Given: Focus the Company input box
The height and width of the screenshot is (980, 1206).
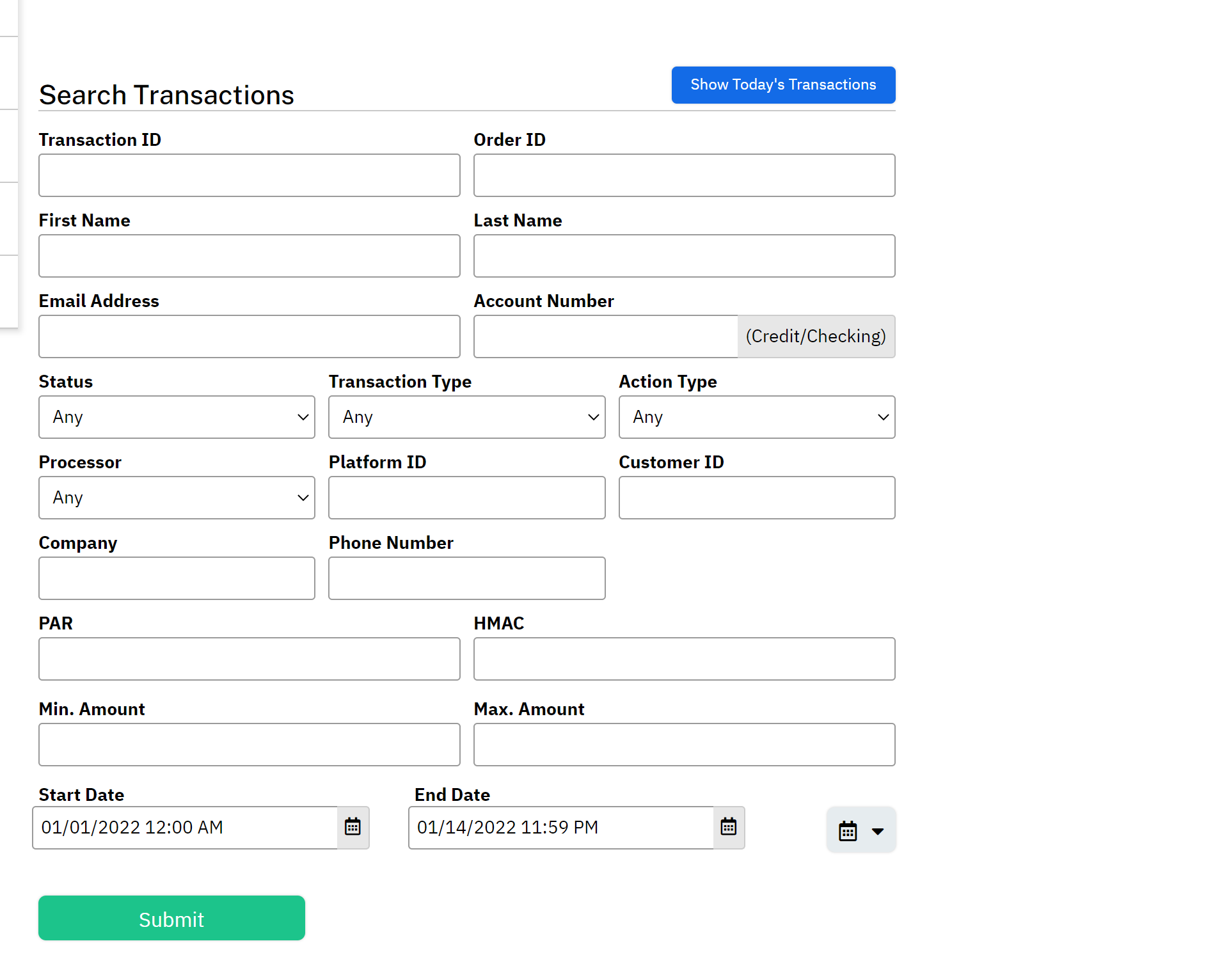Looking at the screenshot, I should click(177, 578).
